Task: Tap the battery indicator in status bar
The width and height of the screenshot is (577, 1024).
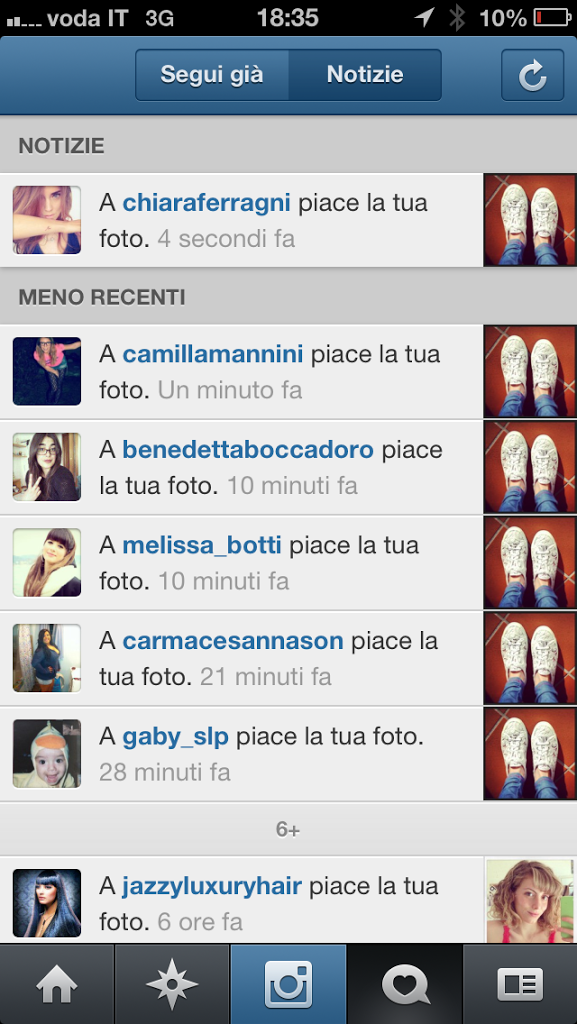Action: pyautogui.click(x=553, y=18)
